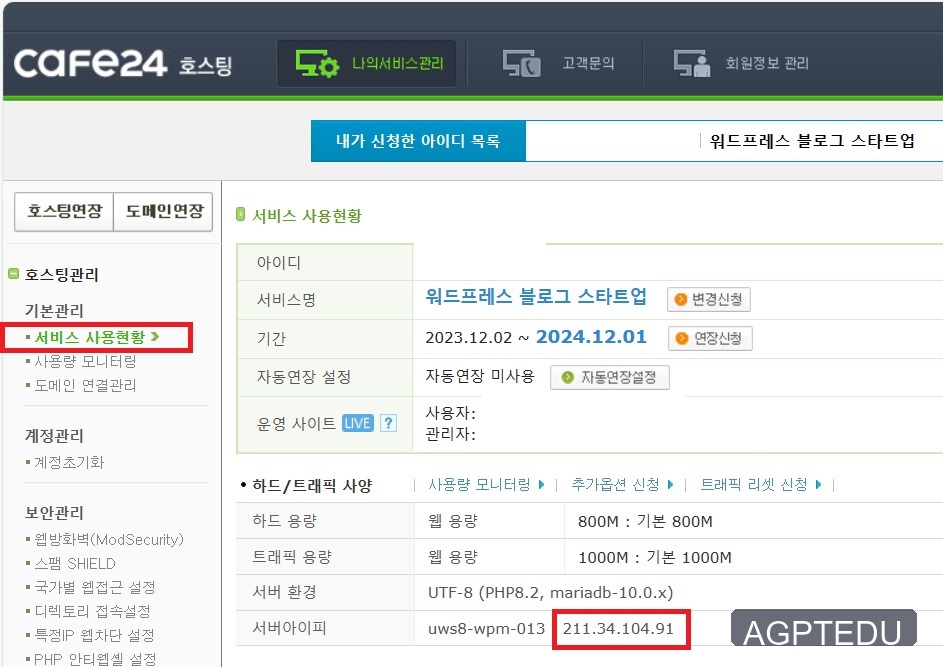Click the 고객문의 phone icon
Image resolution: width=943 pixels, height=667 pixels.
(x=521, y=63)
